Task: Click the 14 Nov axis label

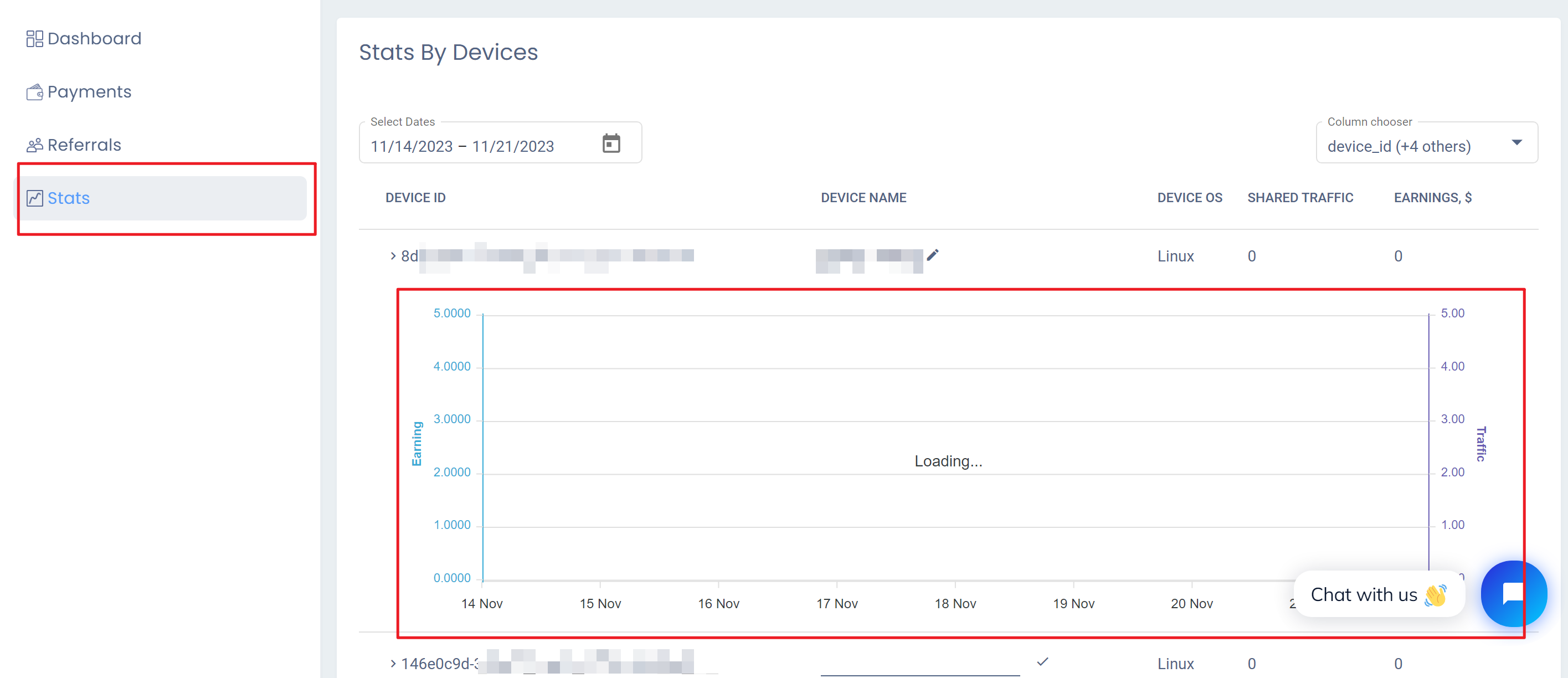Action: click(481, 604)
